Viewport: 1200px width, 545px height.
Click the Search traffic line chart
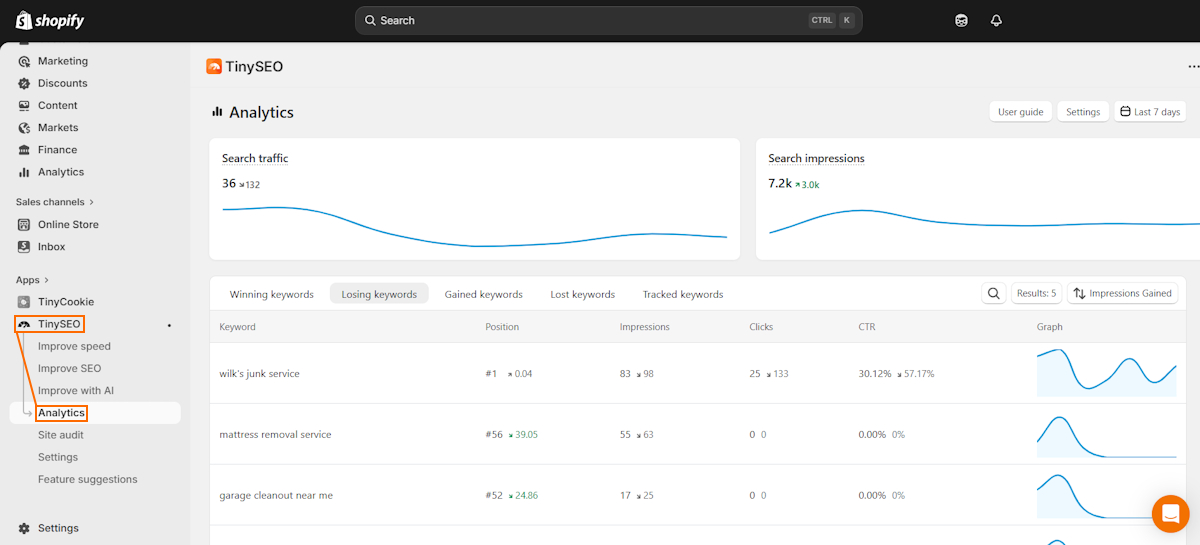475,226
